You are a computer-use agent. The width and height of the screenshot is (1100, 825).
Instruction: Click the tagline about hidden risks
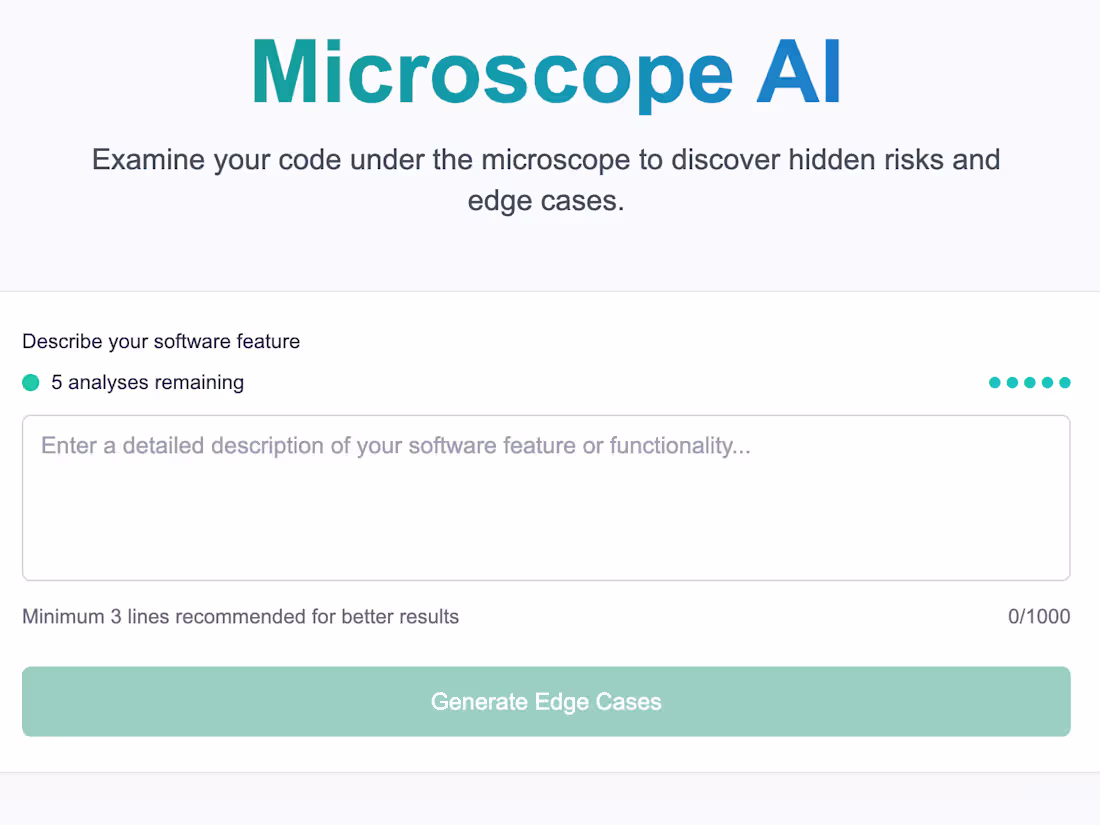click(546, 180)
